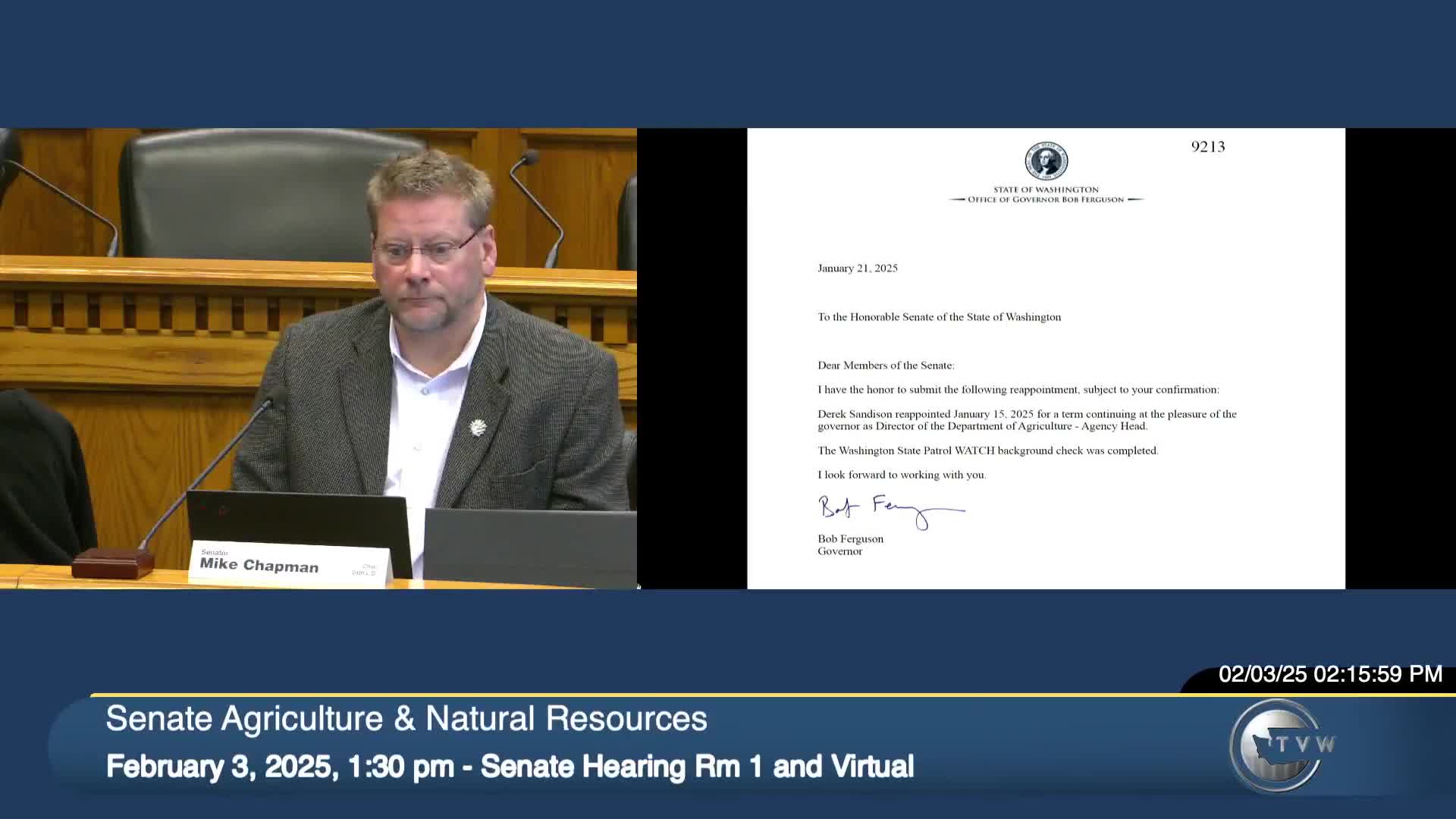This screenshot has width=1456, height=819.
Task: Click the timestamp 02/03/25 02:15:59 PM
Action: point(1329,674)
